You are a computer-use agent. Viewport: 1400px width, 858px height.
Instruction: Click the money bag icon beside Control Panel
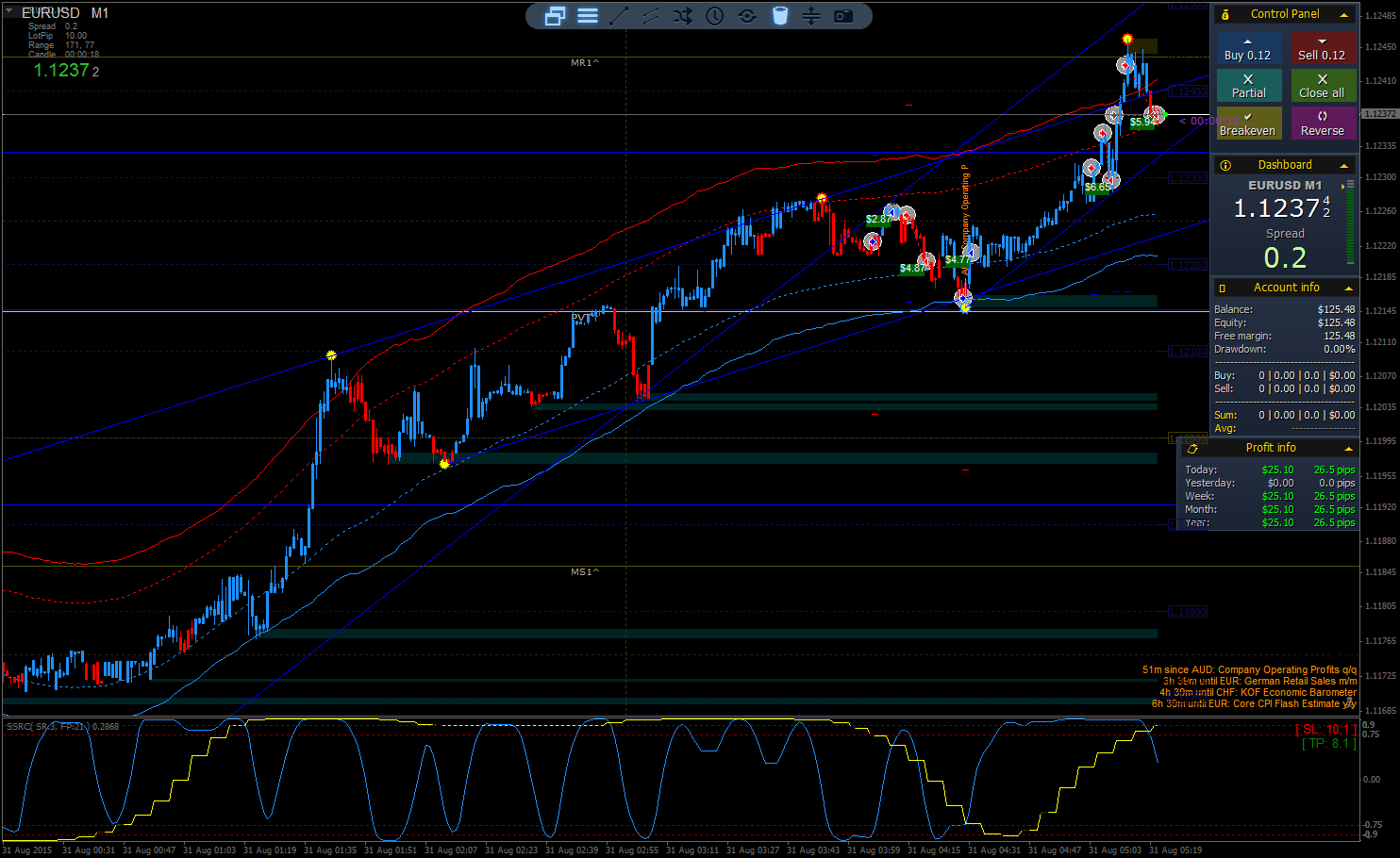click(x=1225, y=15)
